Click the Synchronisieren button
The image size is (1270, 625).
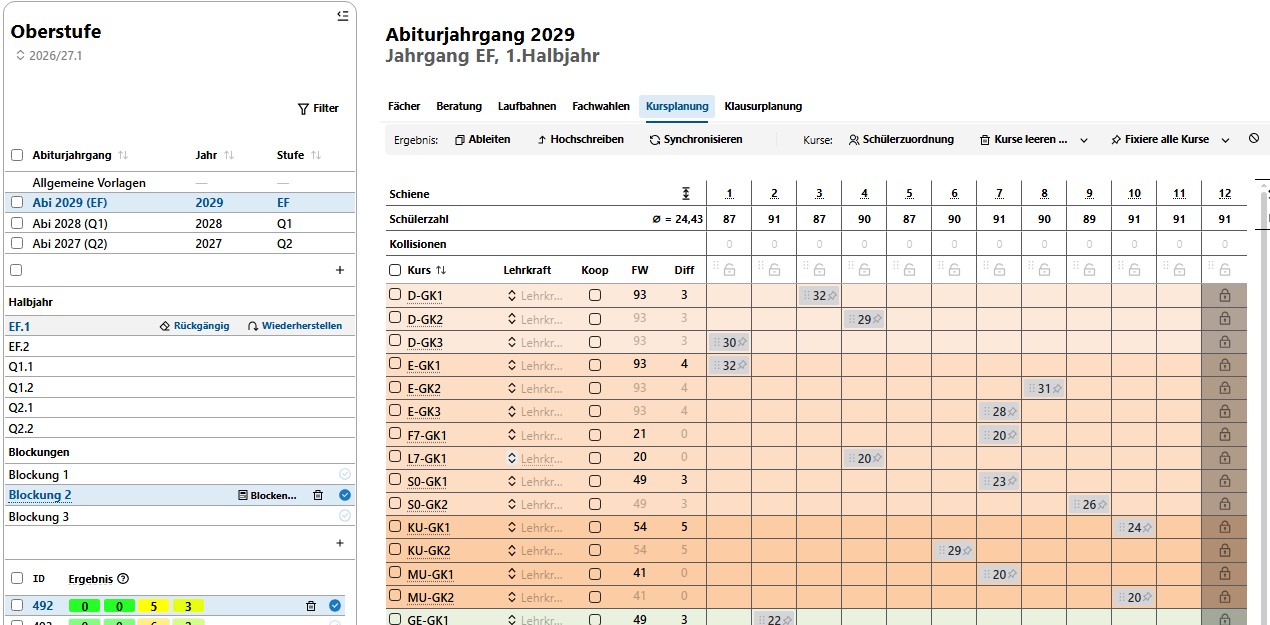pos(696,140)
